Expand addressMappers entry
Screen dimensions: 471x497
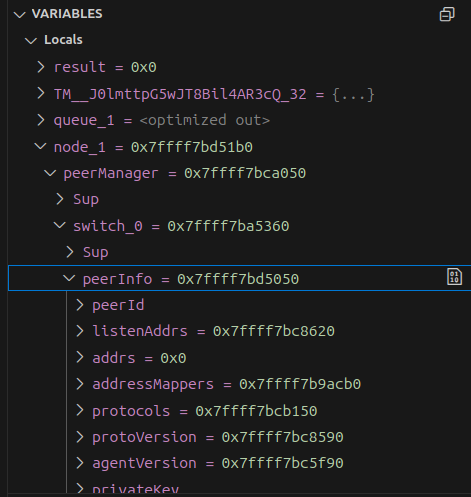point(79,384)
